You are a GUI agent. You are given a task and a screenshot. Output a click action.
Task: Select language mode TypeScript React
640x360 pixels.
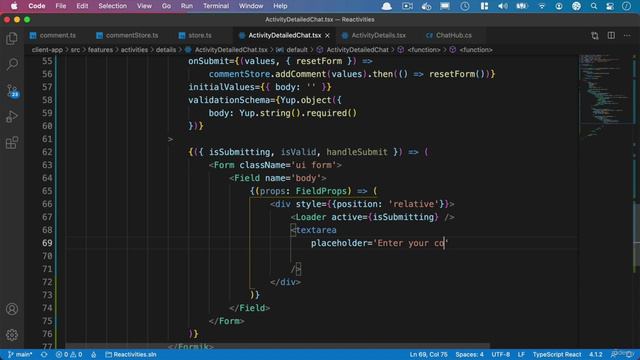tap(557, 354)
